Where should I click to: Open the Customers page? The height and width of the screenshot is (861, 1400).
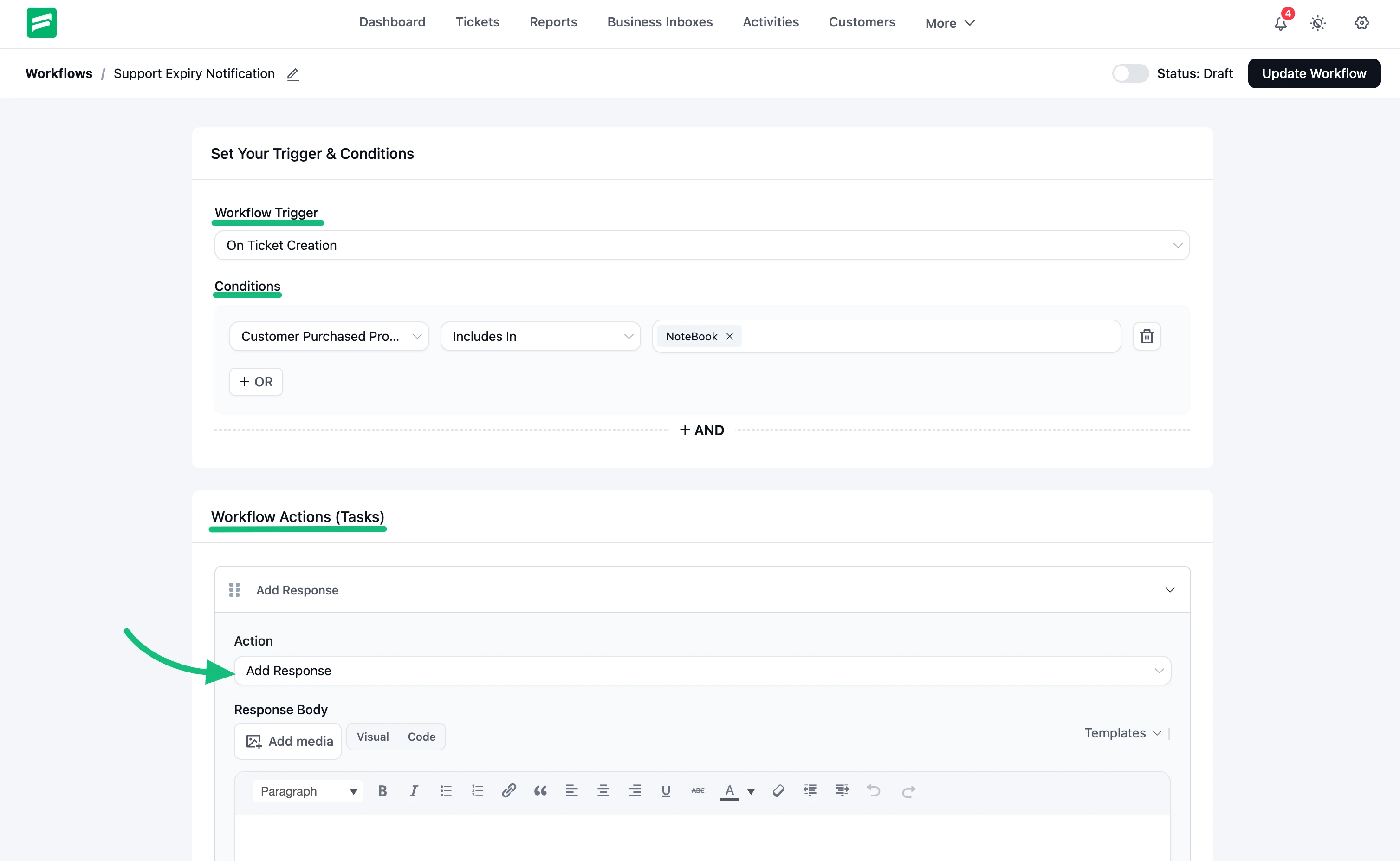(862, 22)
